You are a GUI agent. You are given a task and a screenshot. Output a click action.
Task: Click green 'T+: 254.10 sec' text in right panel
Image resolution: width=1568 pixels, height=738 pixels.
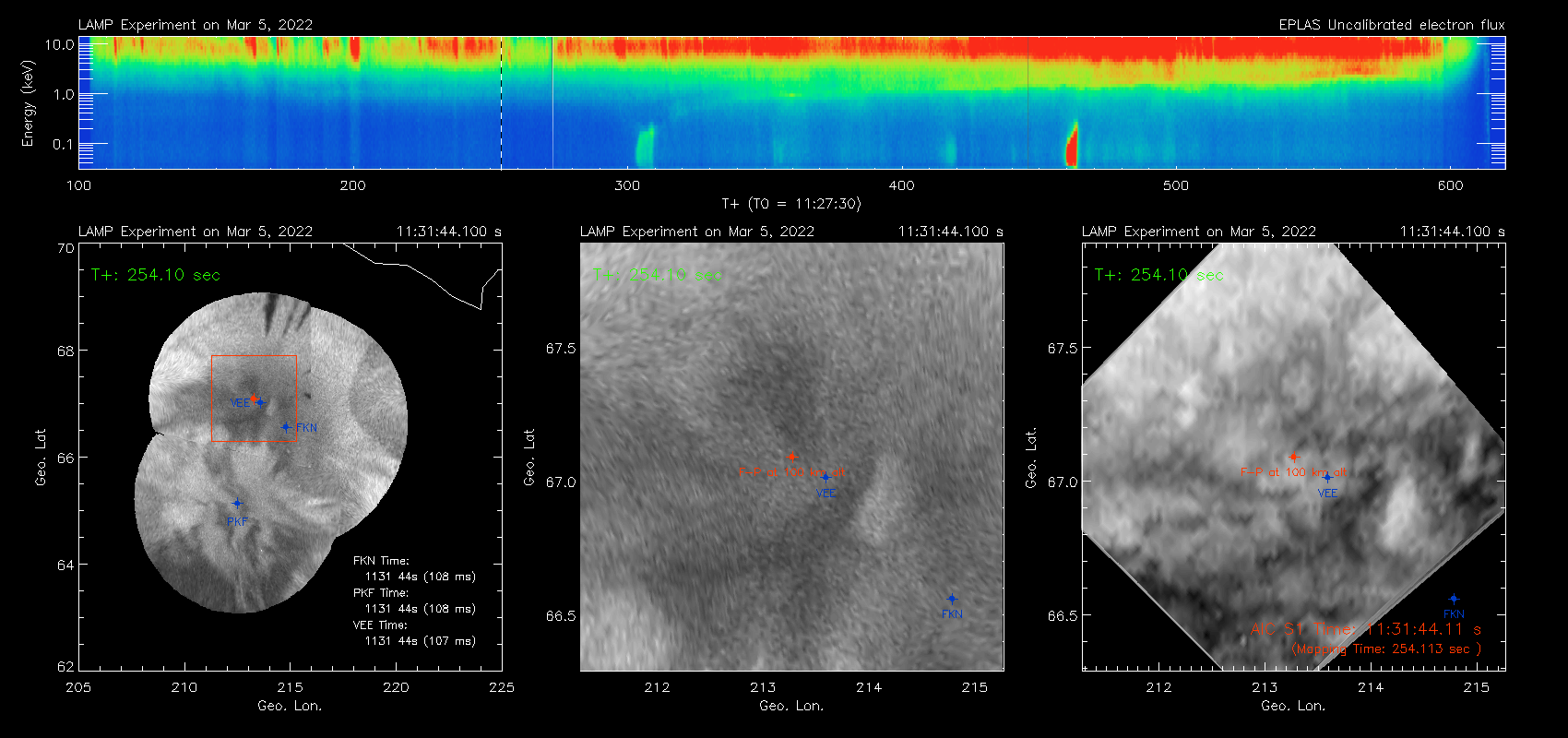coord(1159,275)
